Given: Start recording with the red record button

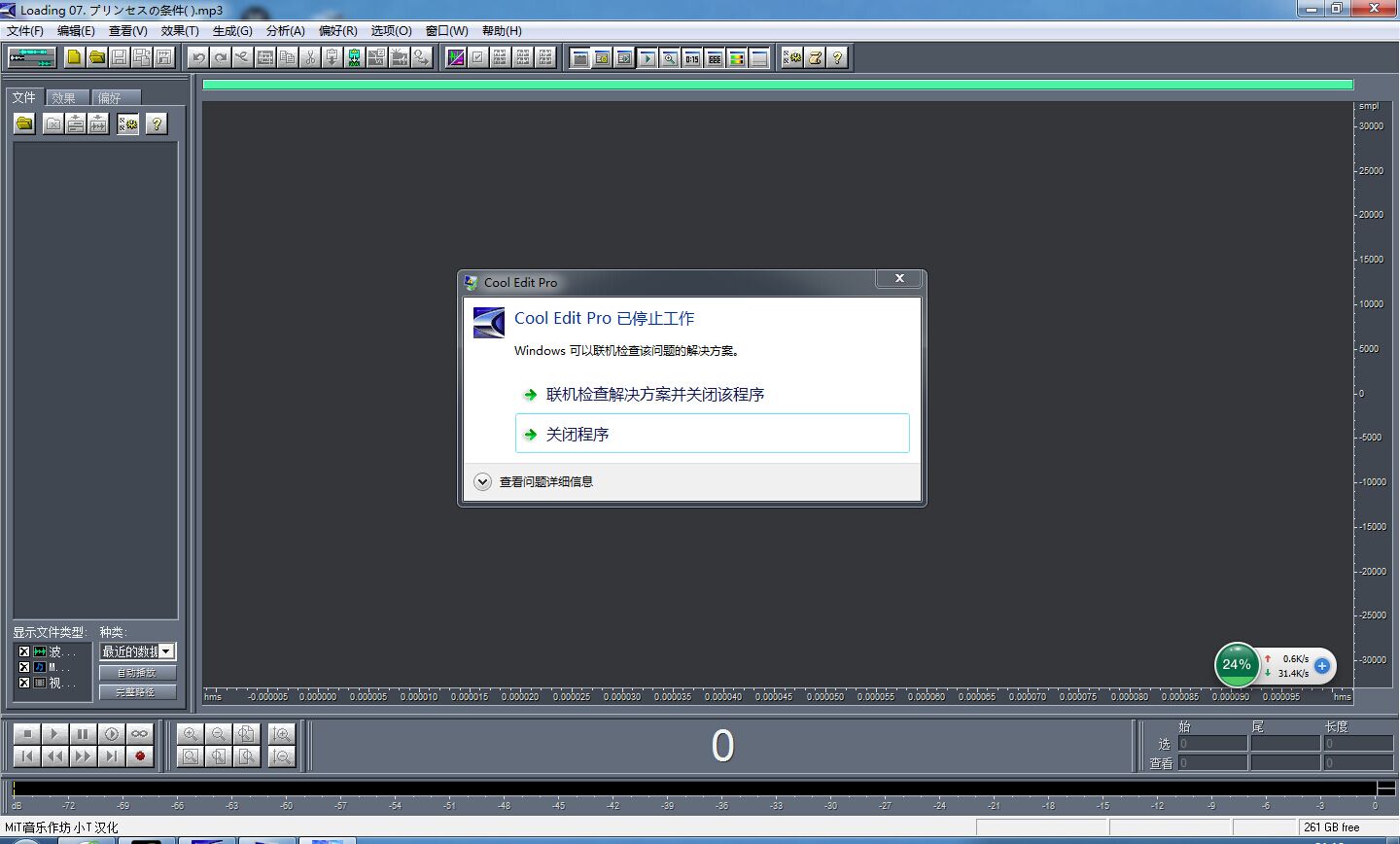Looking at the screenshot, I should 140,756.
